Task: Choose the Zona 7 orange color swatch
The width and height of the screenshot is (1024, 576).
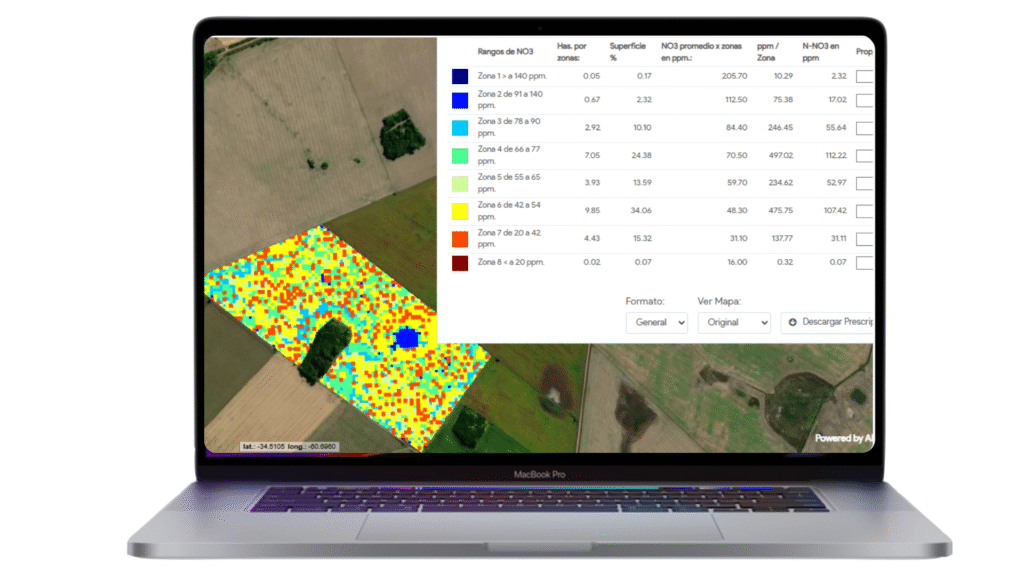Action: click(x=460, y=239)
